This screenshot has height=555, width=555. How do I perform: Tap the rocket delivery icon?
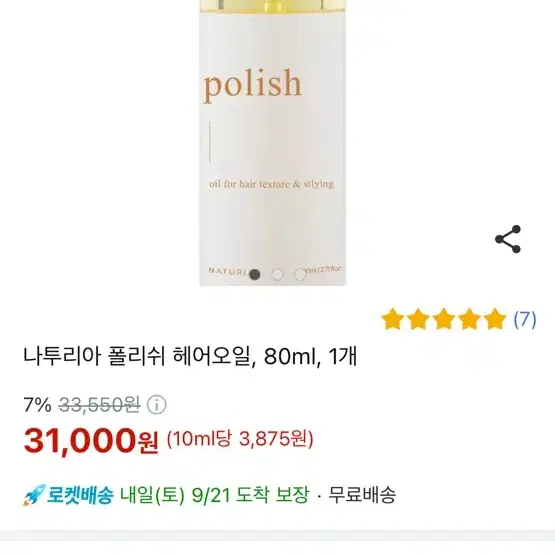click(34, 495)
